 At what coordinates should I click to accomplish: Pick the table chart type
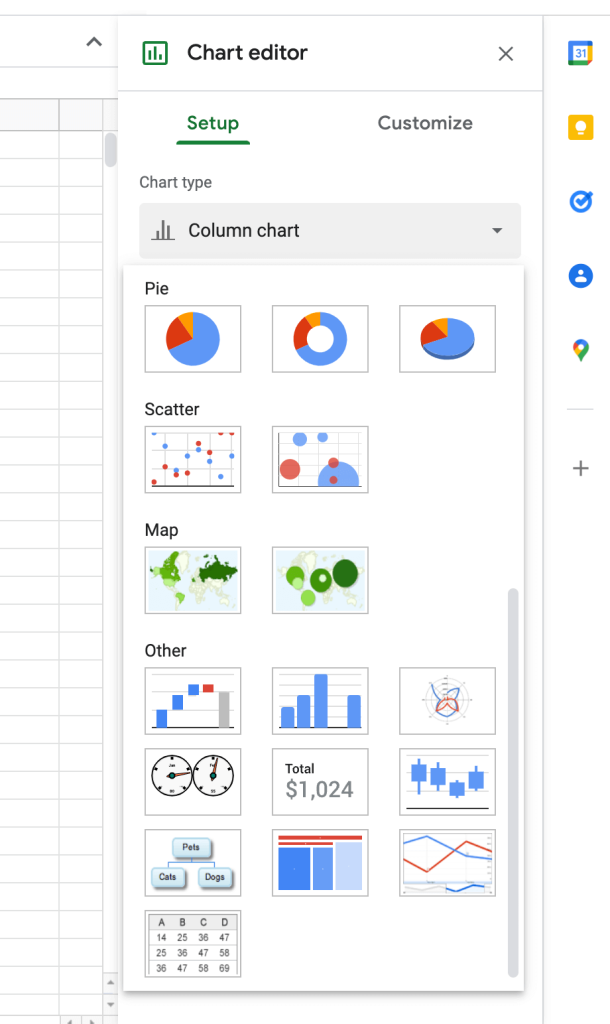[x=193, y=943]
